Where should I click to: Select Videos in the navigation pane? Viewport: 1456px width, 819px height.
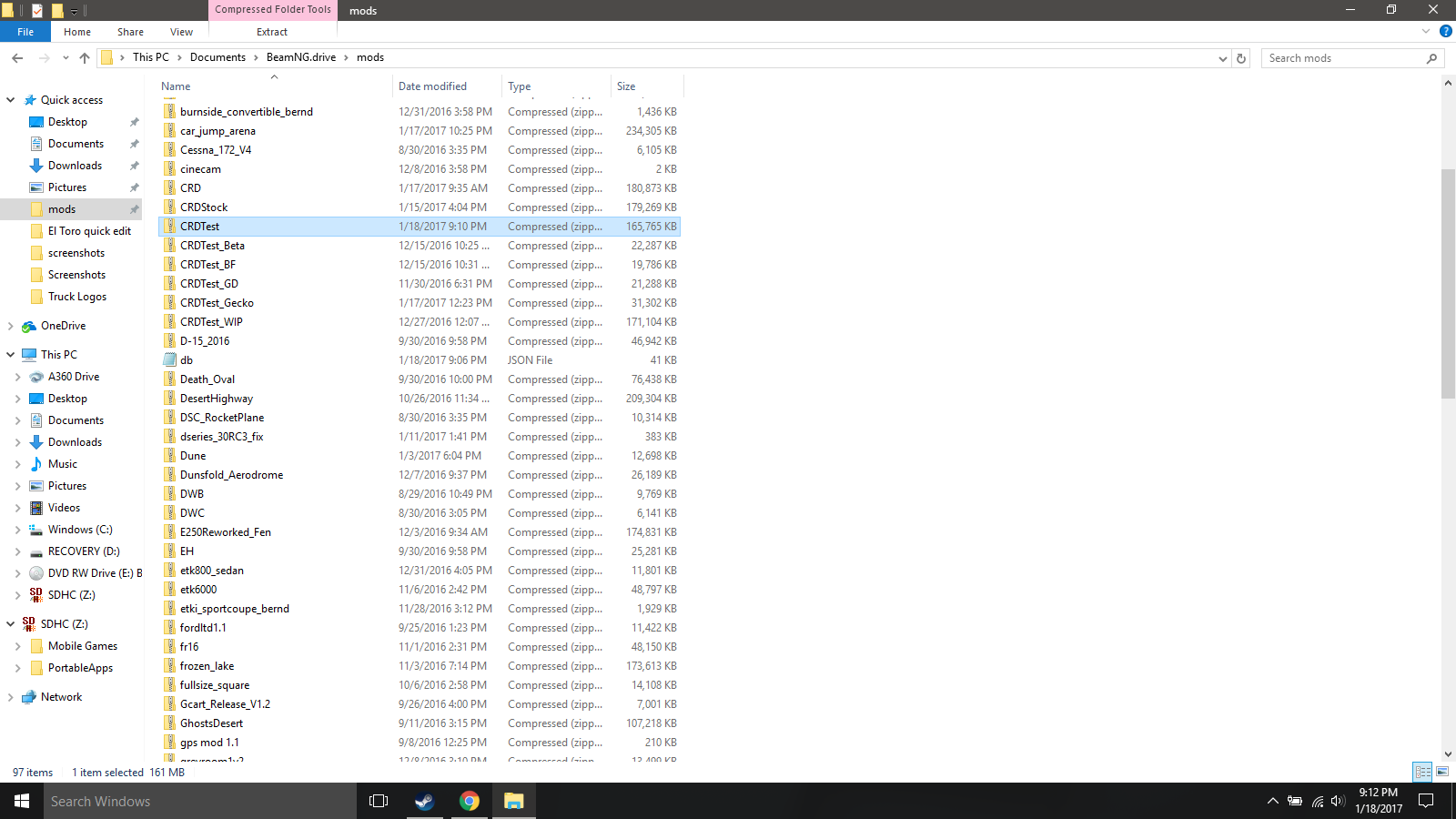point(64,508)
